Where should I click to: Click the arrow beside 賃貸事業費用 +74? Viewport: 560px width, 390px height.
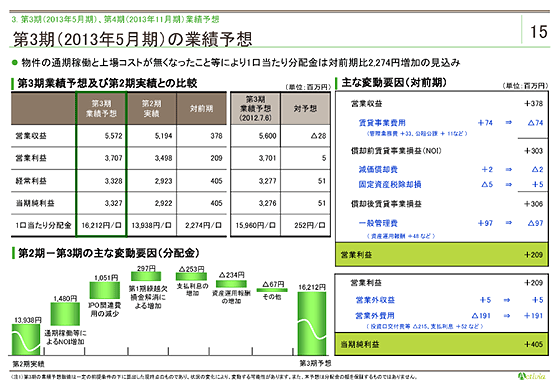(x=509, y=122)
